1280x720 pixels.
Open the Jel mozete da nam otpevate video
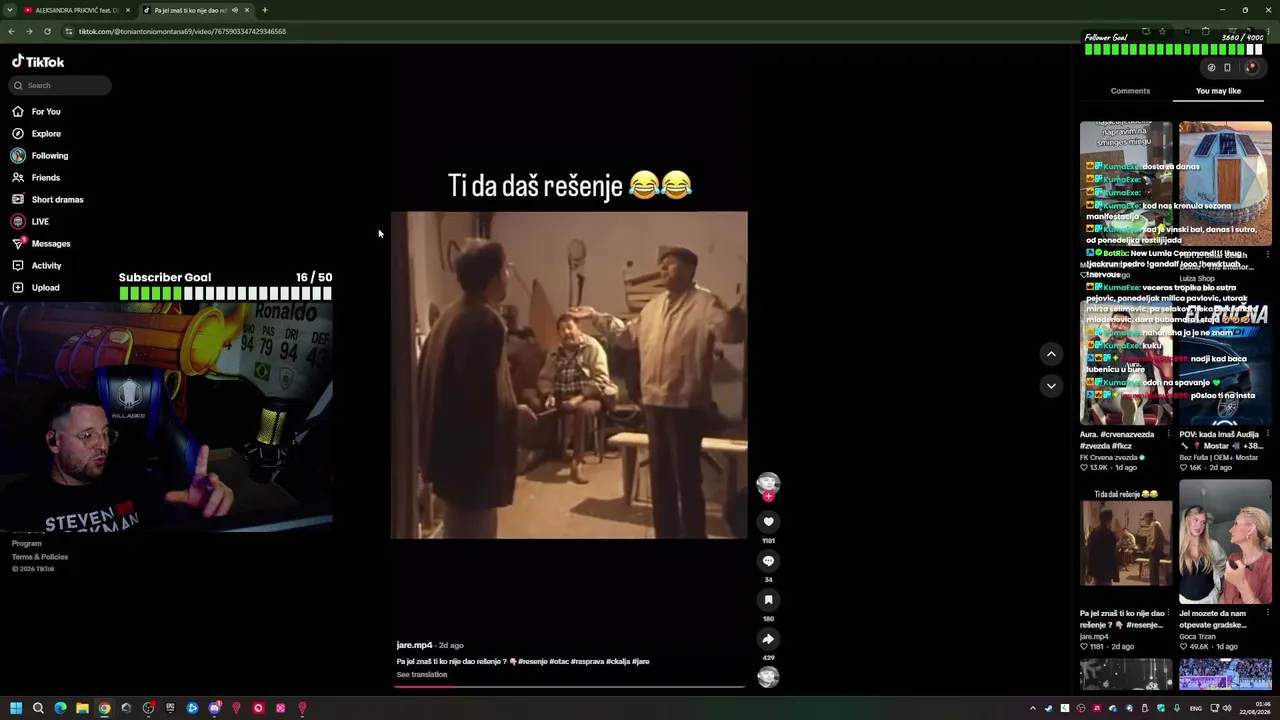click(1225, 541)
